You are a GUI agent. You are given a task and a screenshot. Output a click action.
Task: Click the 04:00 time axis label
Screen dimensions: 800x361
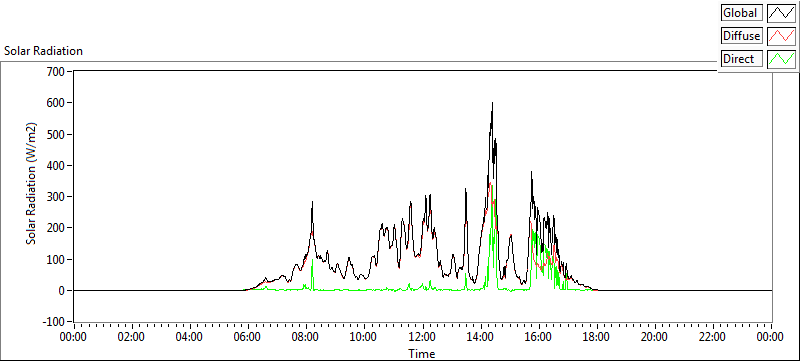click(x=190, y=337)
